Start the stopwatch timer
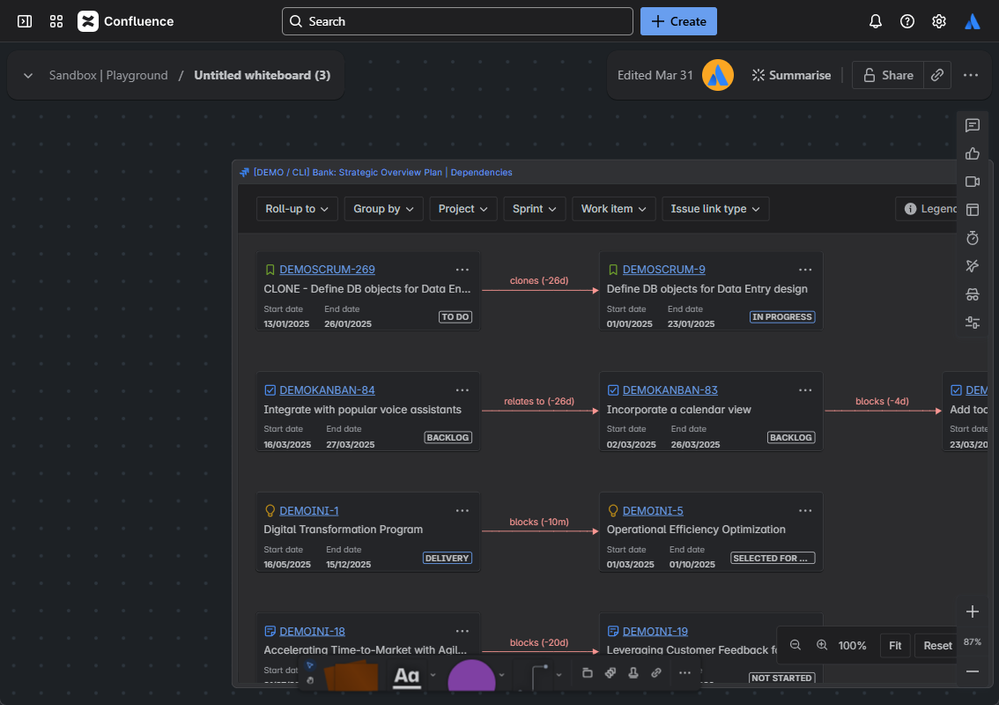Screen dimensions: 999x705 click(x=972, y=238)
